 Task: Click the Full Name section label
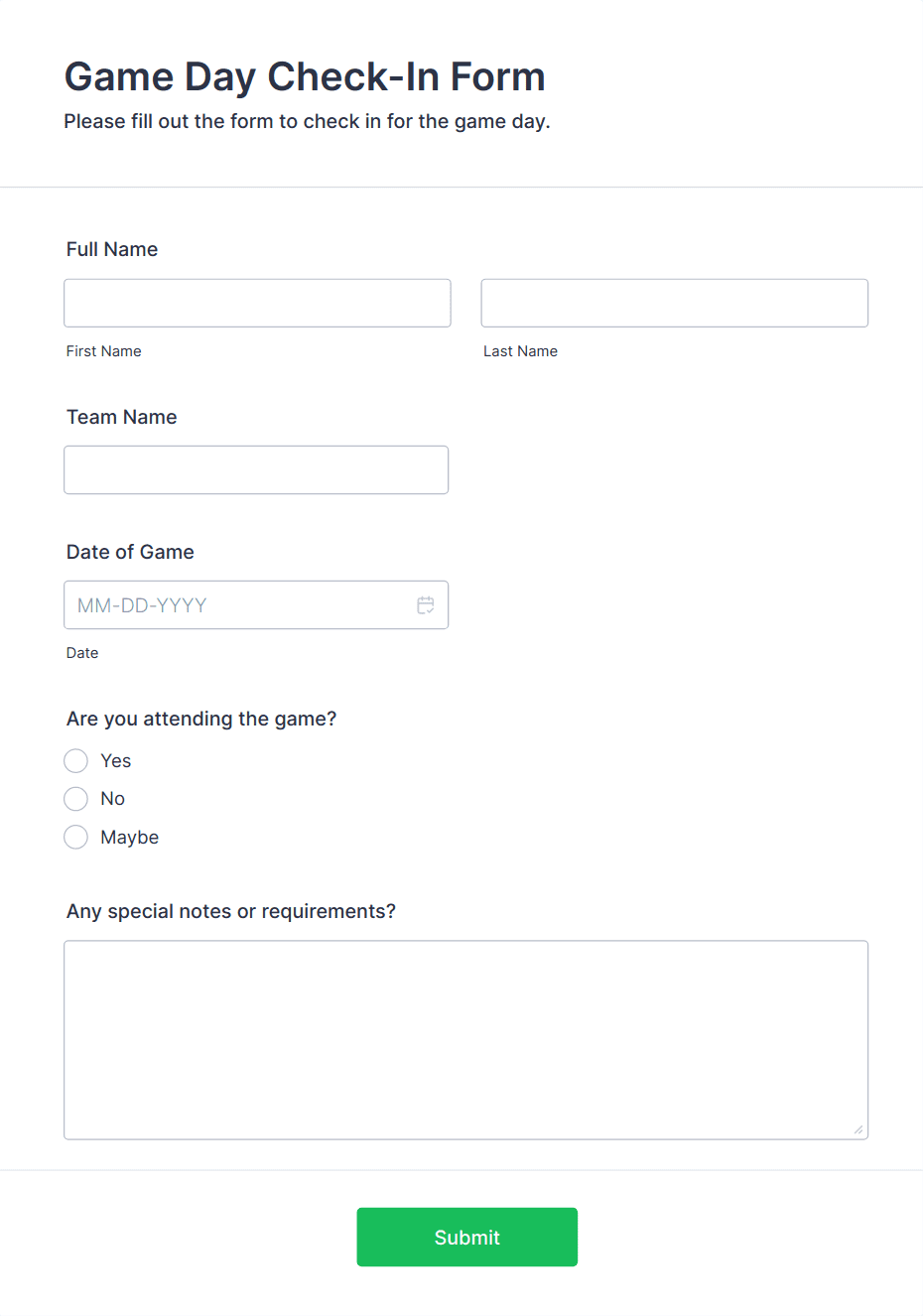(x=111, y=249)
